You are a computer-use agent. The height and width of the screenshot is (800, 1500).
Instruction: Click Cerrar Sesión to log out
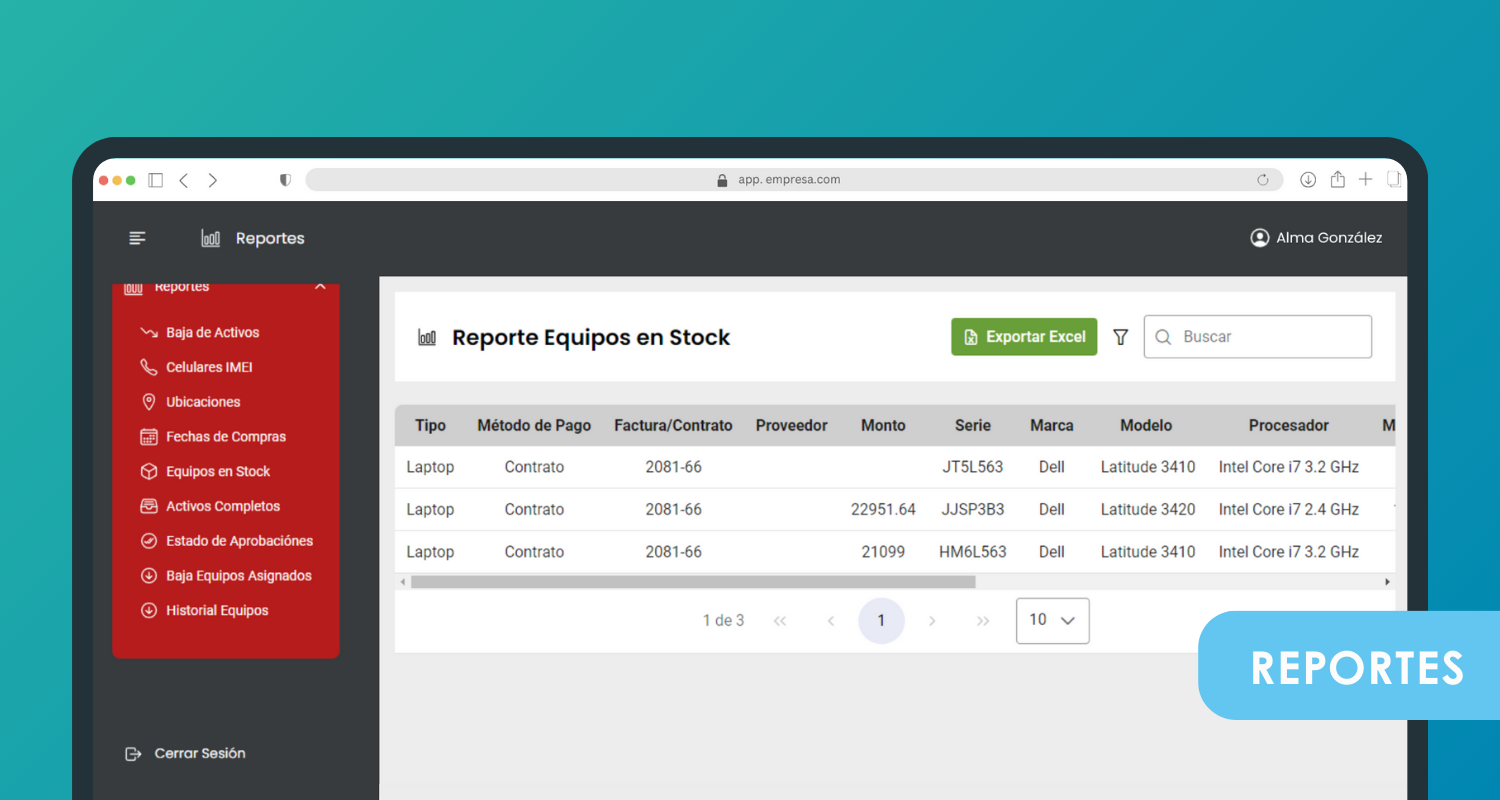pyautogui.click(x=199, y=754)
